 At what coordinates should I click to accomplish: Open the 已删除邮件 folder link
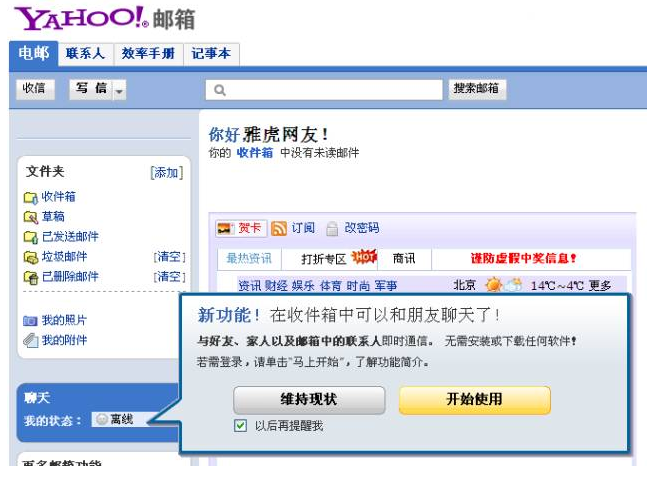pos(70,277)
